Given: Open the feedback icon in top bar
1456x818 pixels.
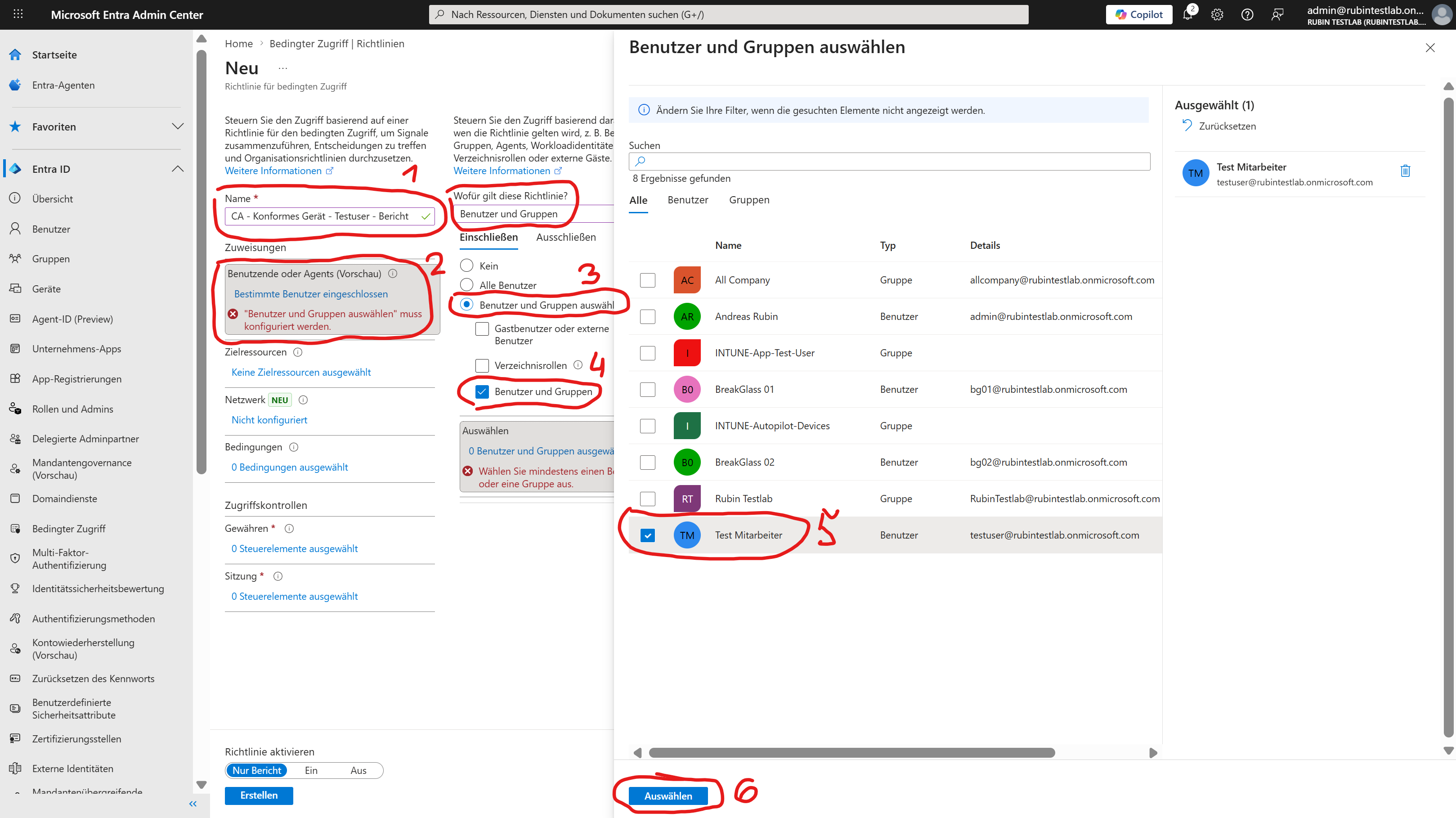Looking at the screenshot, I should [1277, 15].
